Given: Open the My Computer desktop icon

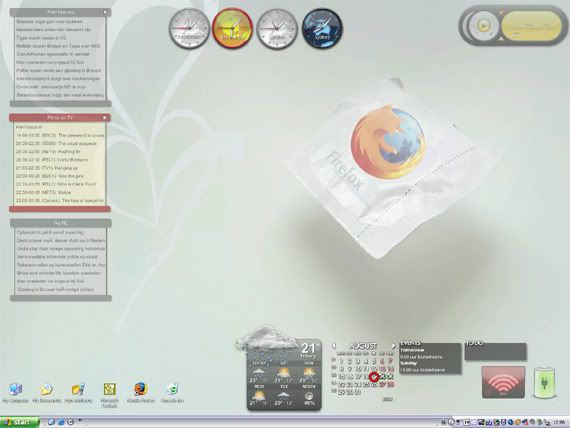Looking at the screenshot, I should 15,392.
